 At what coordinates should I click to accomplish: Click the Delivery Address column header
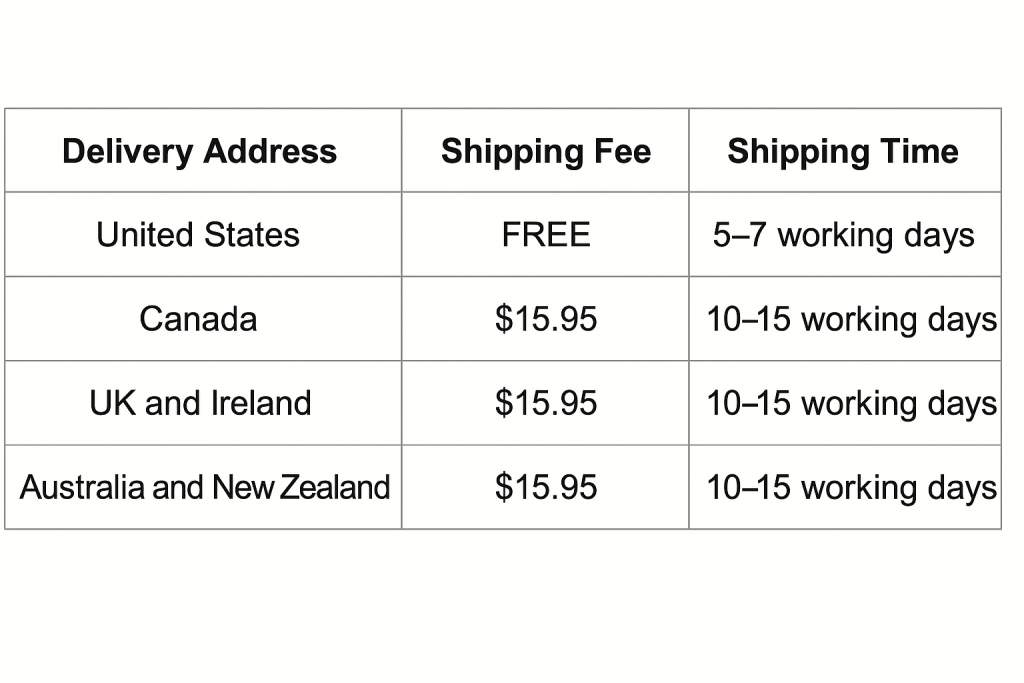coord(203,151)
